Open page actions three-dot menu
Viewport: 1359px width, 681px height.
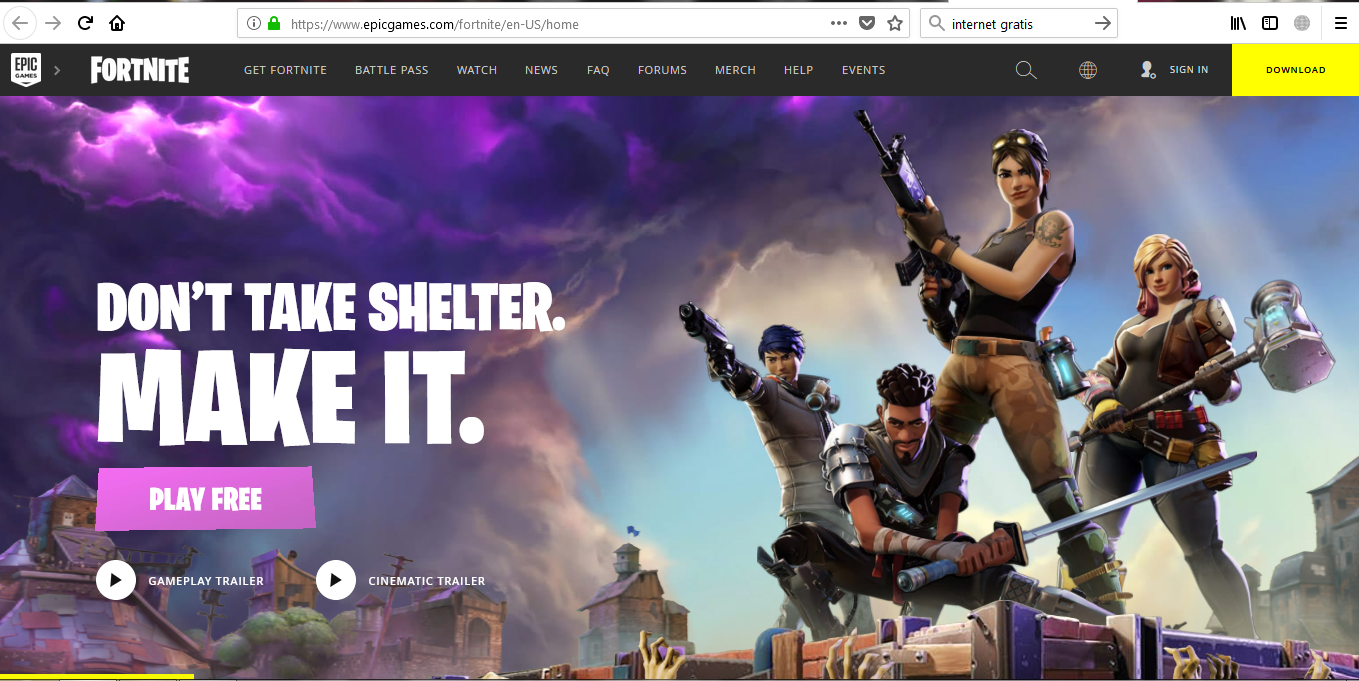pos(839,23)
